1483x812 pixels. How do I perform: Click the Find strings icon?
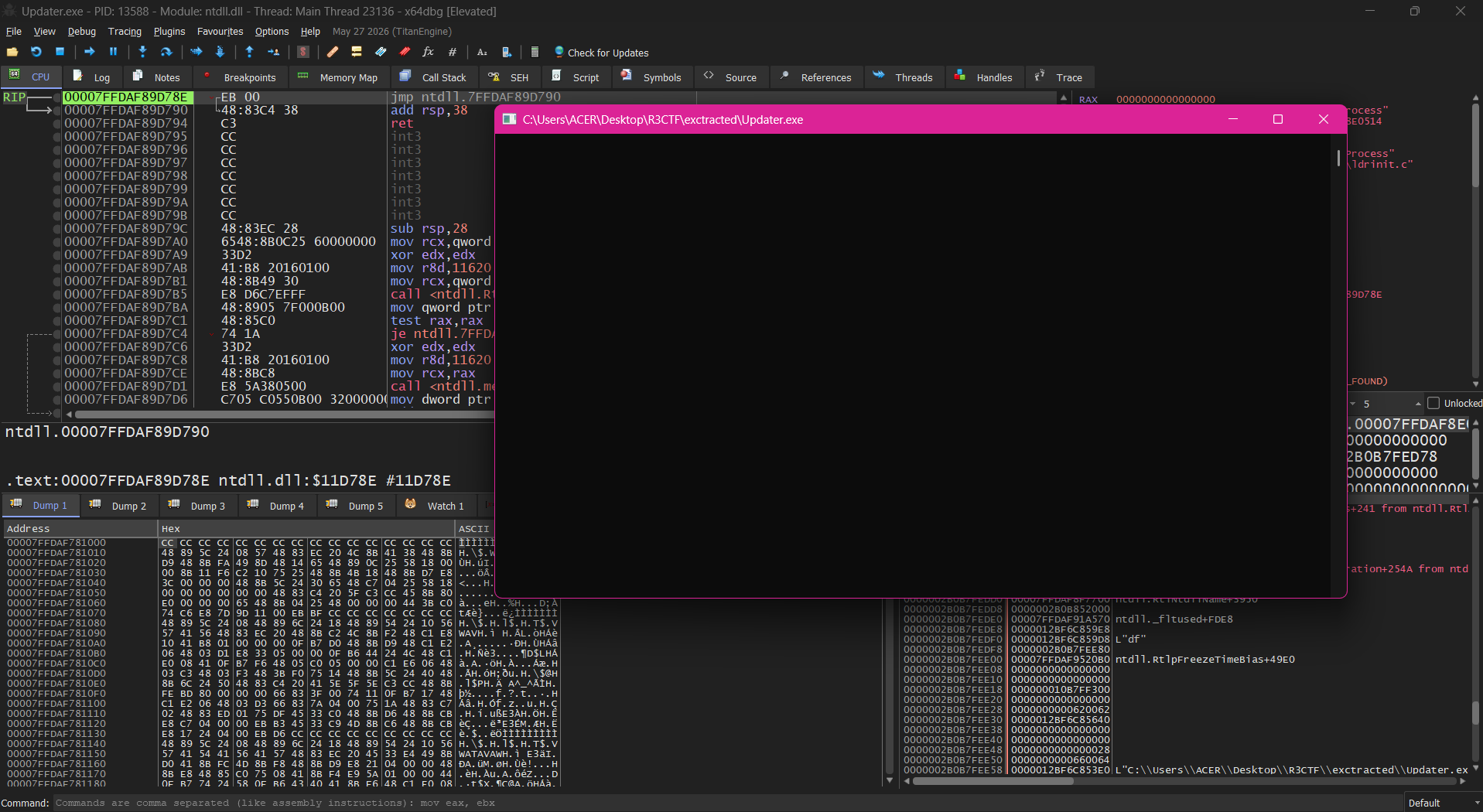(482, 52)
